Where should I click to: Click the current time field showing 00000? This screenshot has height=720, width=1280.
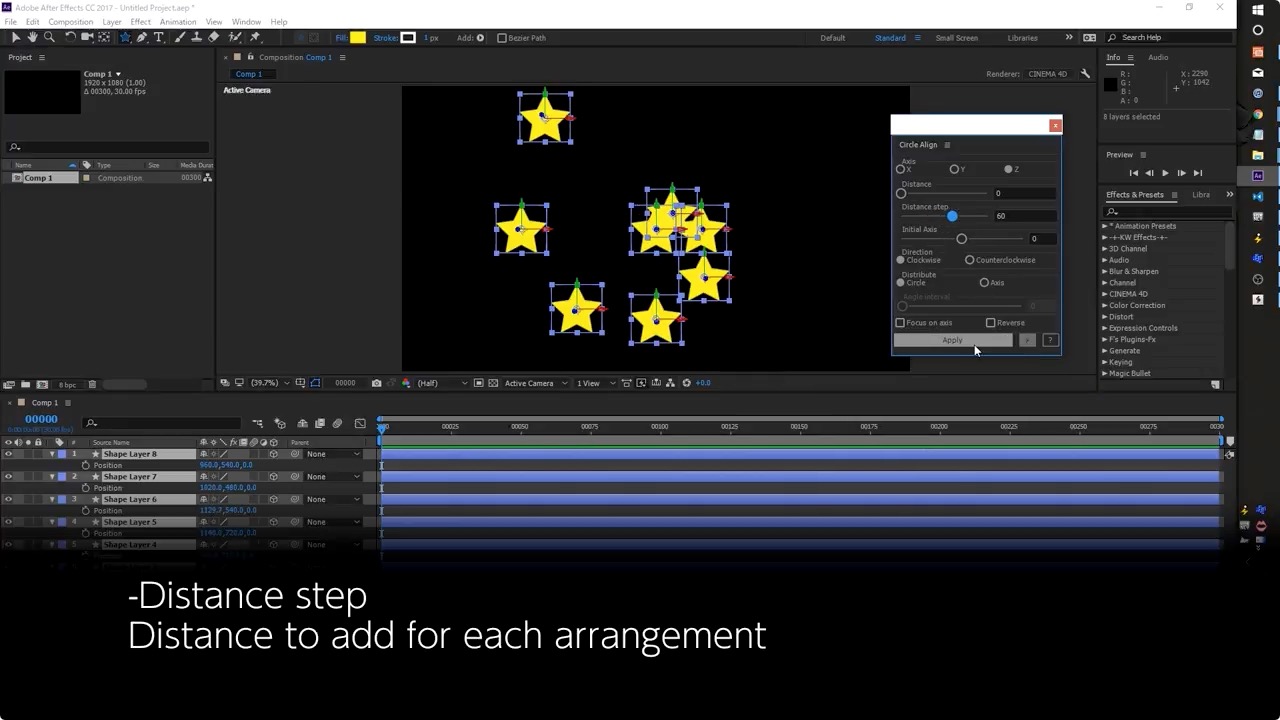point(40,418)
